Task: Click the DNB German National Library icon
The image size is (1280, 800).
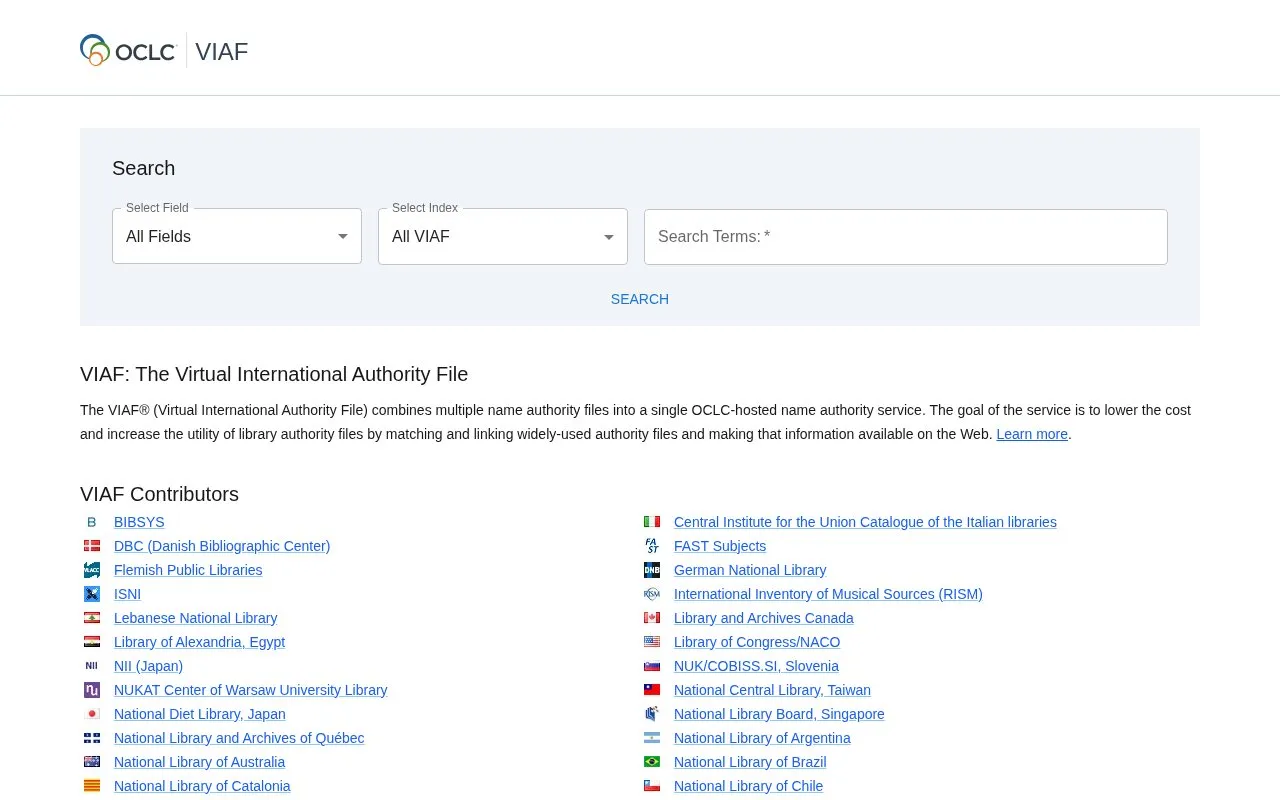Action: click(652, 570)
